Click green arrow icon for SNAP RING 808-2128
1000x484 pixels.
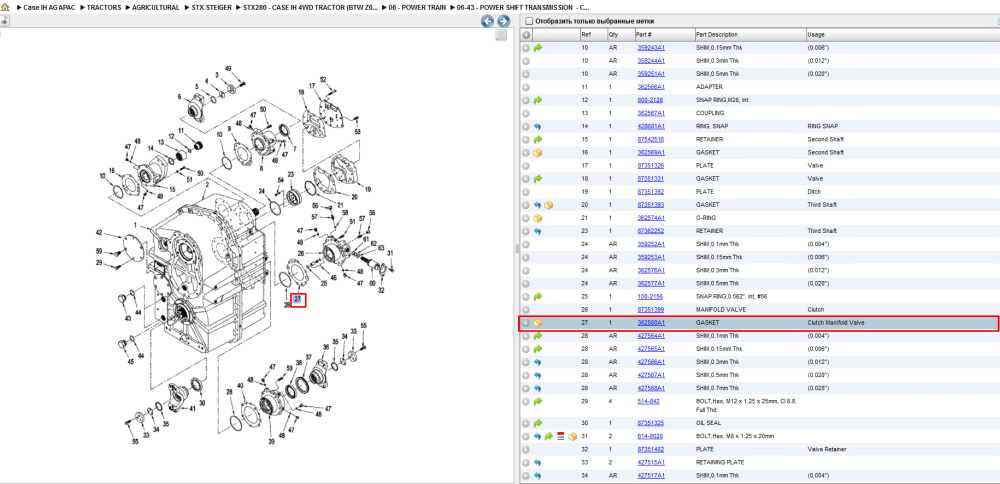click(538, 100)
